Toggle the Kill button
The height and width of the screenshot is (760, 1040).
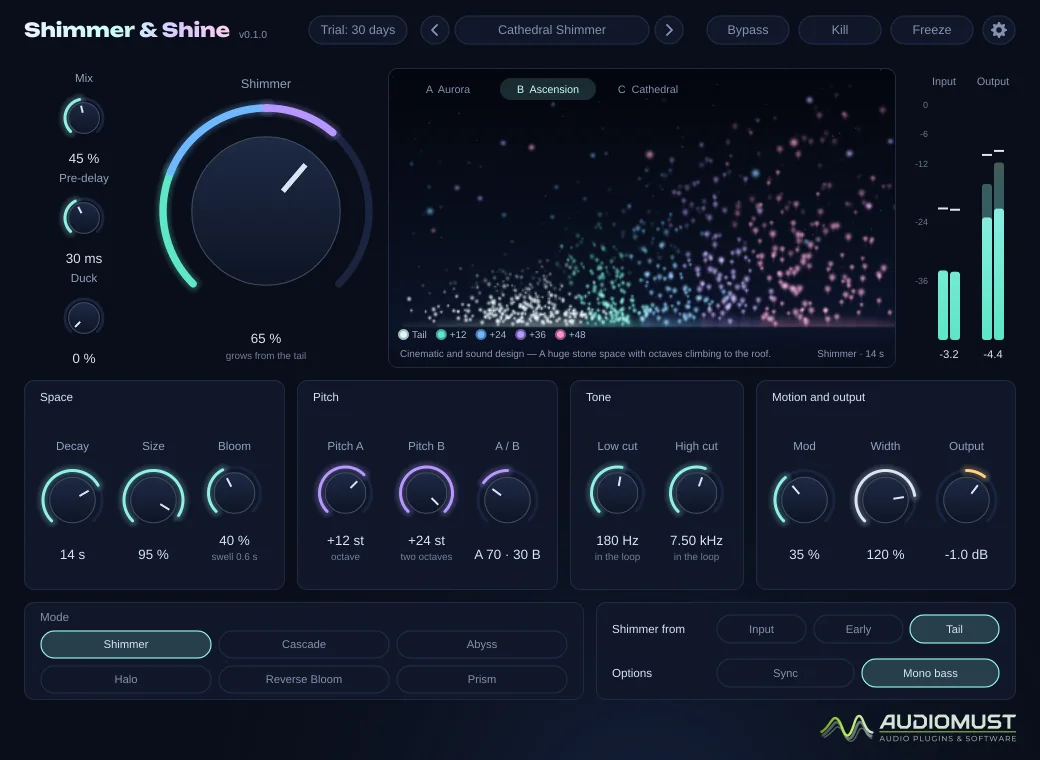point(840,30)
